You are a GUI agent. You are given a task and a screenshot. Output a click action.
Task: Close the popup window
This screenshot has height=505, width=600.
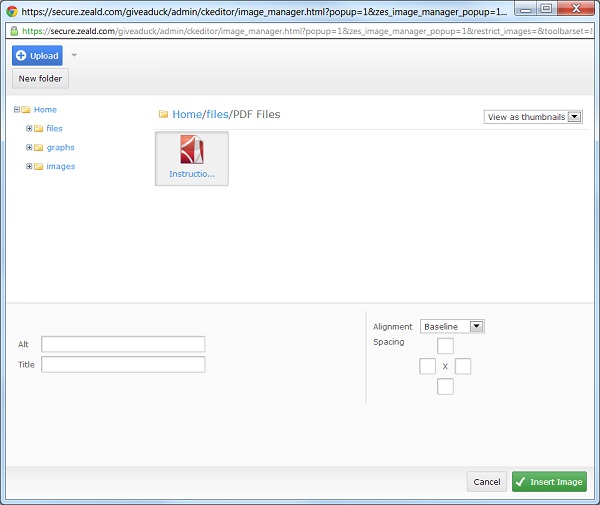pos(576,8)
